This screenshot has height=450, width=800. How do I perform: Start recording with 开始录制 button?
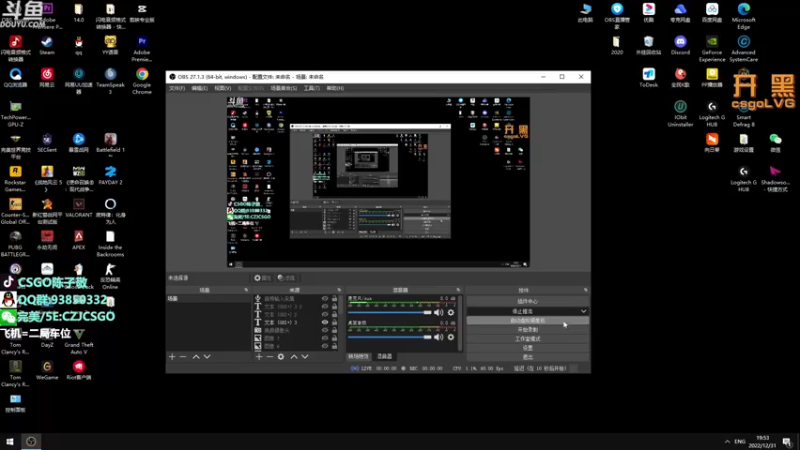(x=528, y=330)
